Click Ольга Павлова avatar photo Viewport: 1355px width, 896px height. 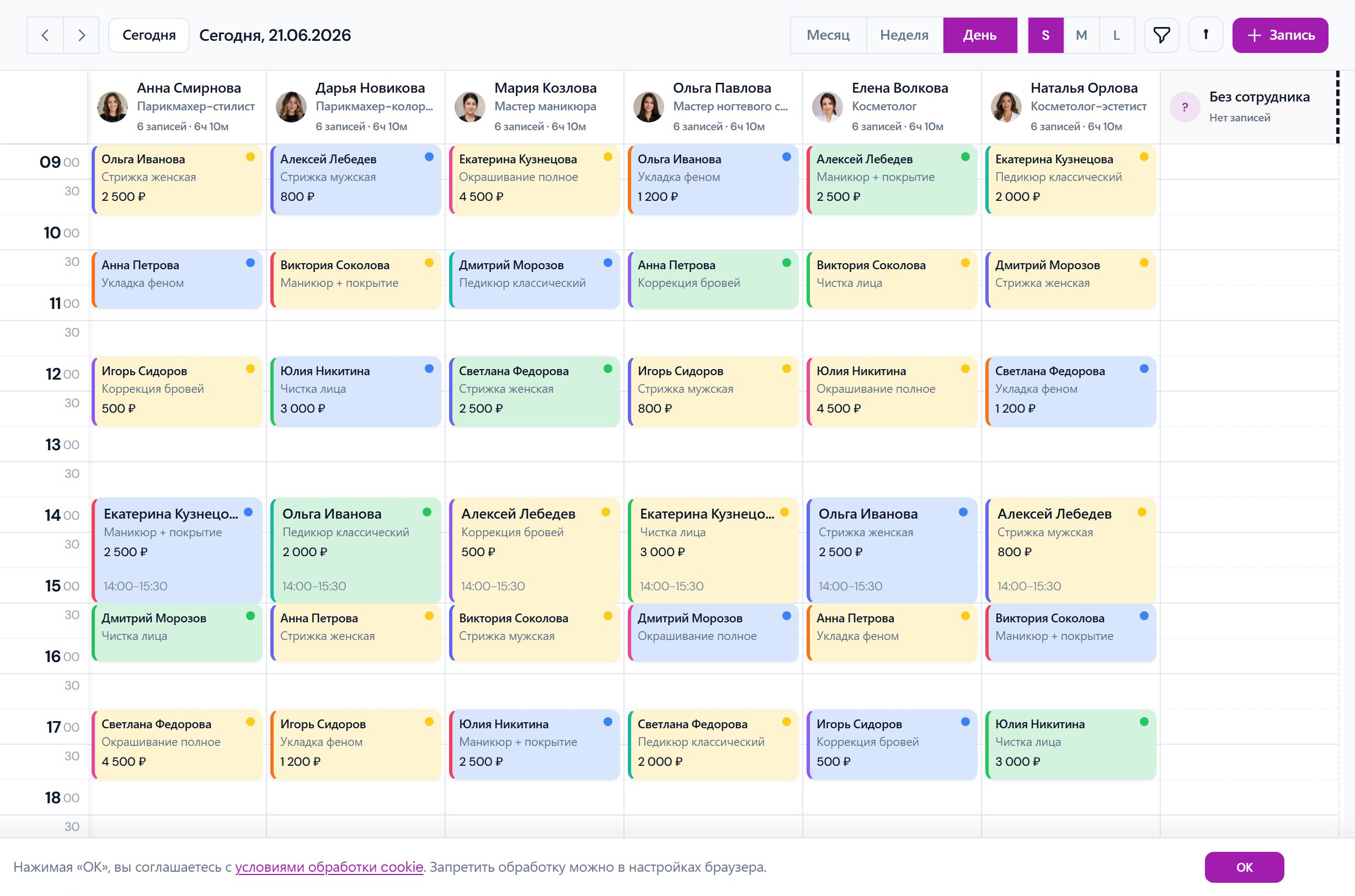pos(648,107)
